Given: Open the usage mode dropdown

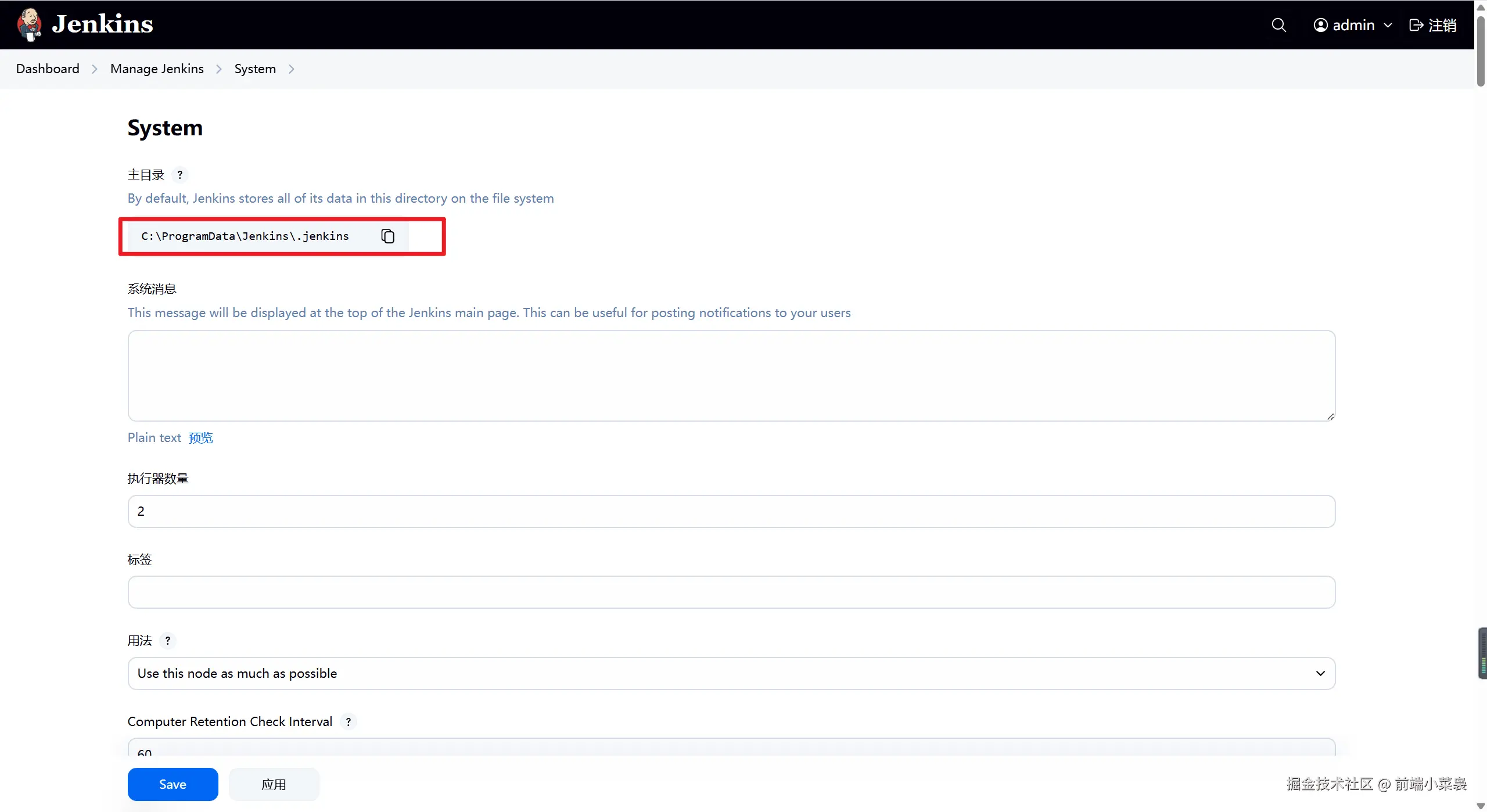Looking at the screenshot, I should coord(731,674).
